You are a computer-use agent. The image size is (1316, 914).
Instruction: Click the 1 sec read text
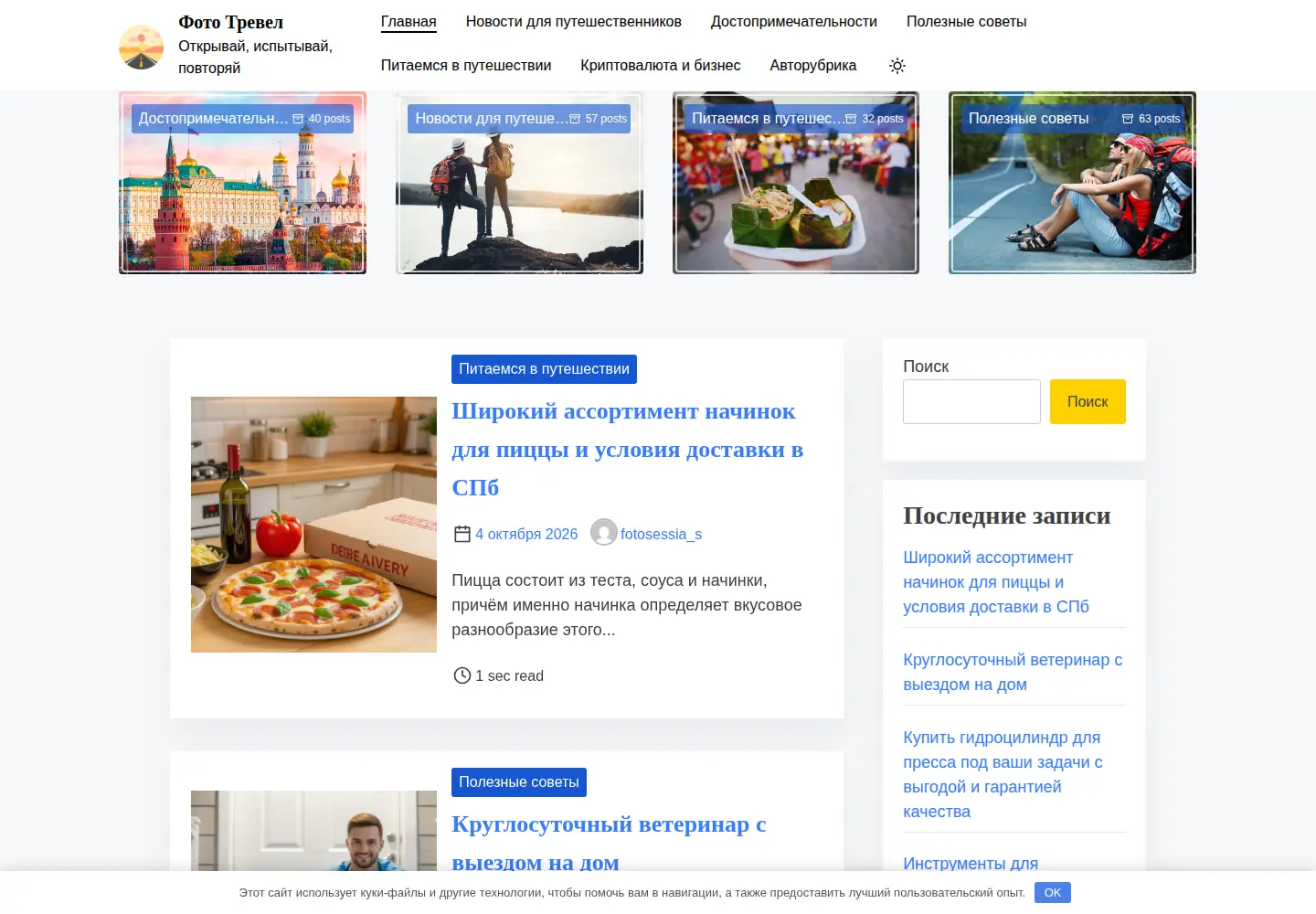coord(509,675)
